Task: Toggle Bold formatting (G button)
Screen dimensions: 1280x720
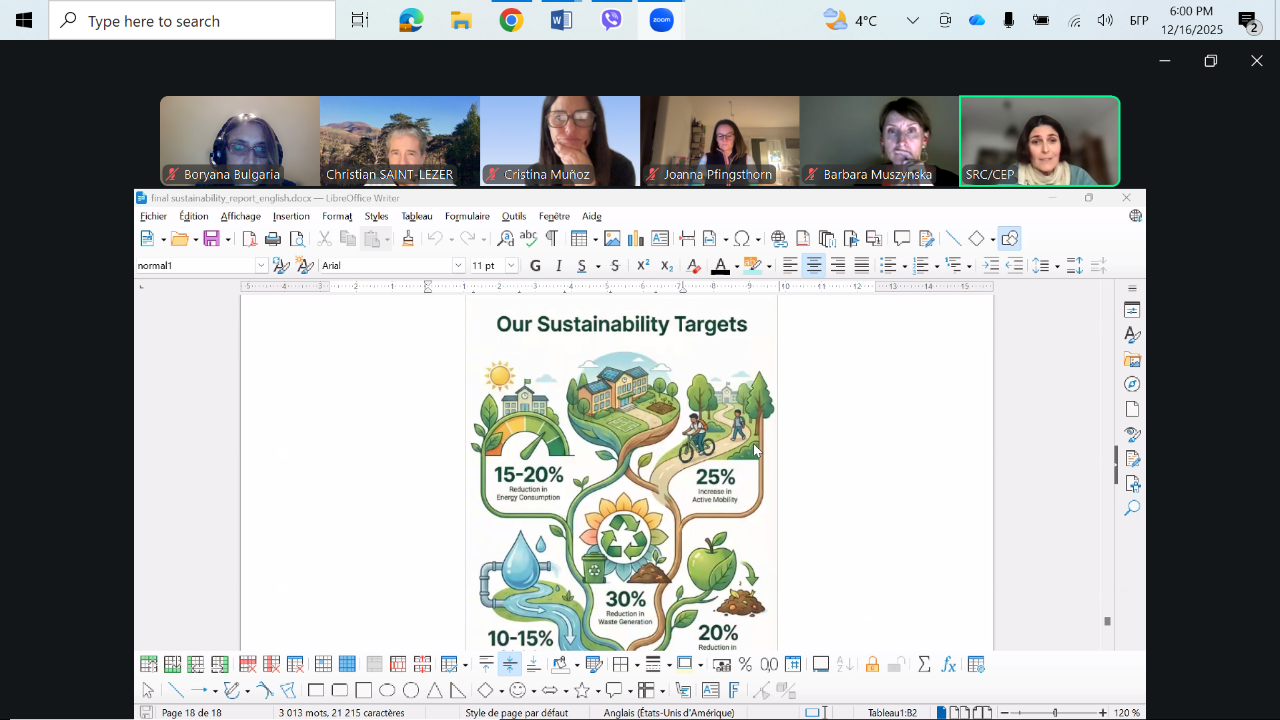Action: [535, 266]
